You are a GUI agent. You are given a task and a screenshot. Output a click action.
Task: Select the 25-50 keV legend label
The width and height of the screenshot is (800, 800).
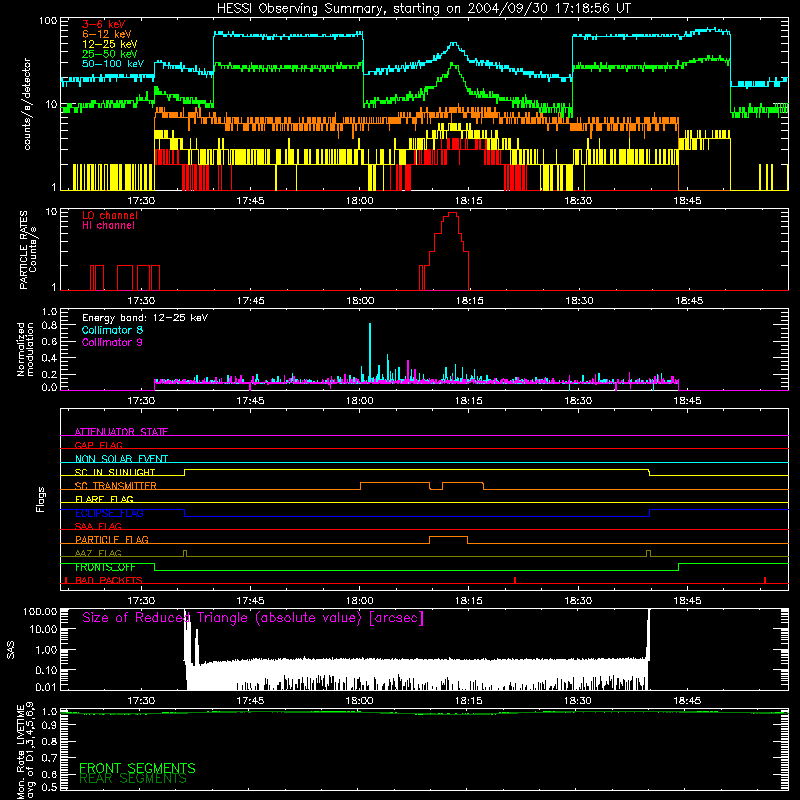point(110,54)
